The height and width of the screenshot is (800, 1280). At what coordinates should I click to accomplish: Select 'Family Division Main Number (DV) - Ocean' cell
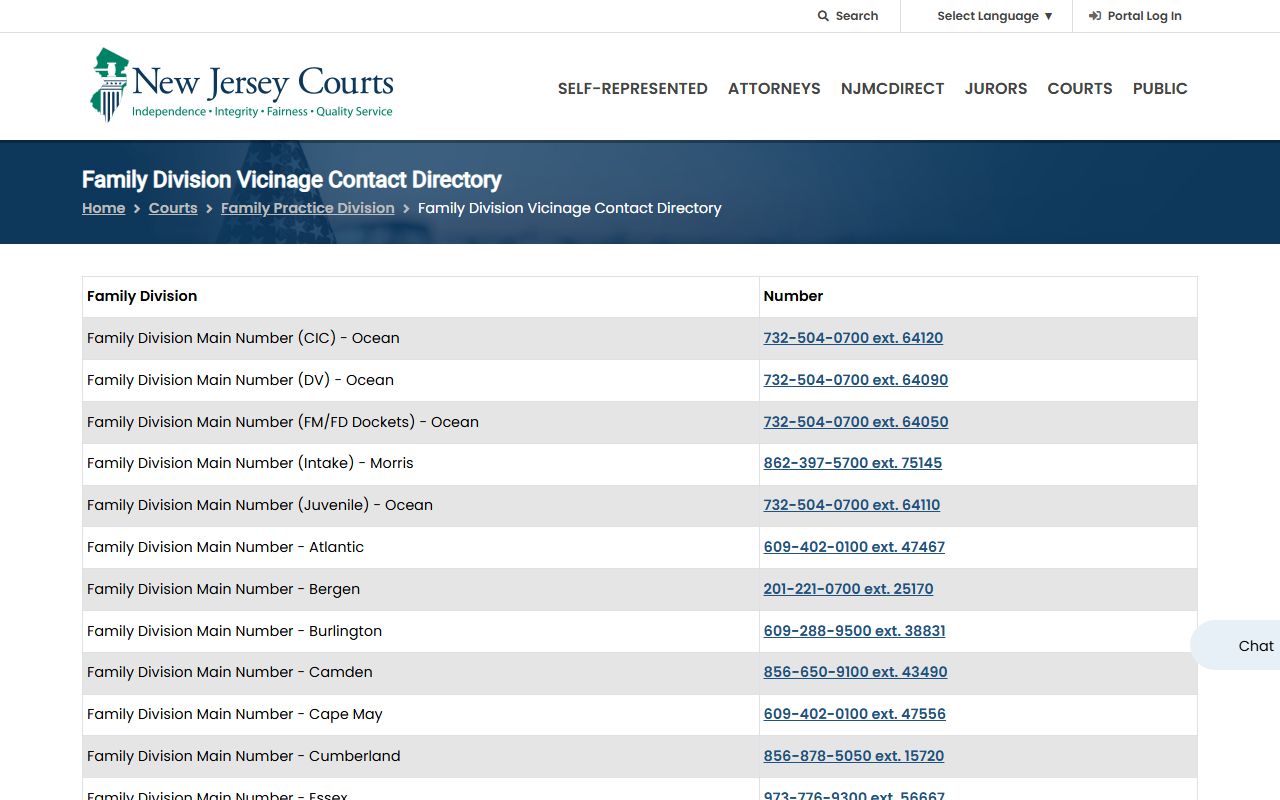pos(421,381)
